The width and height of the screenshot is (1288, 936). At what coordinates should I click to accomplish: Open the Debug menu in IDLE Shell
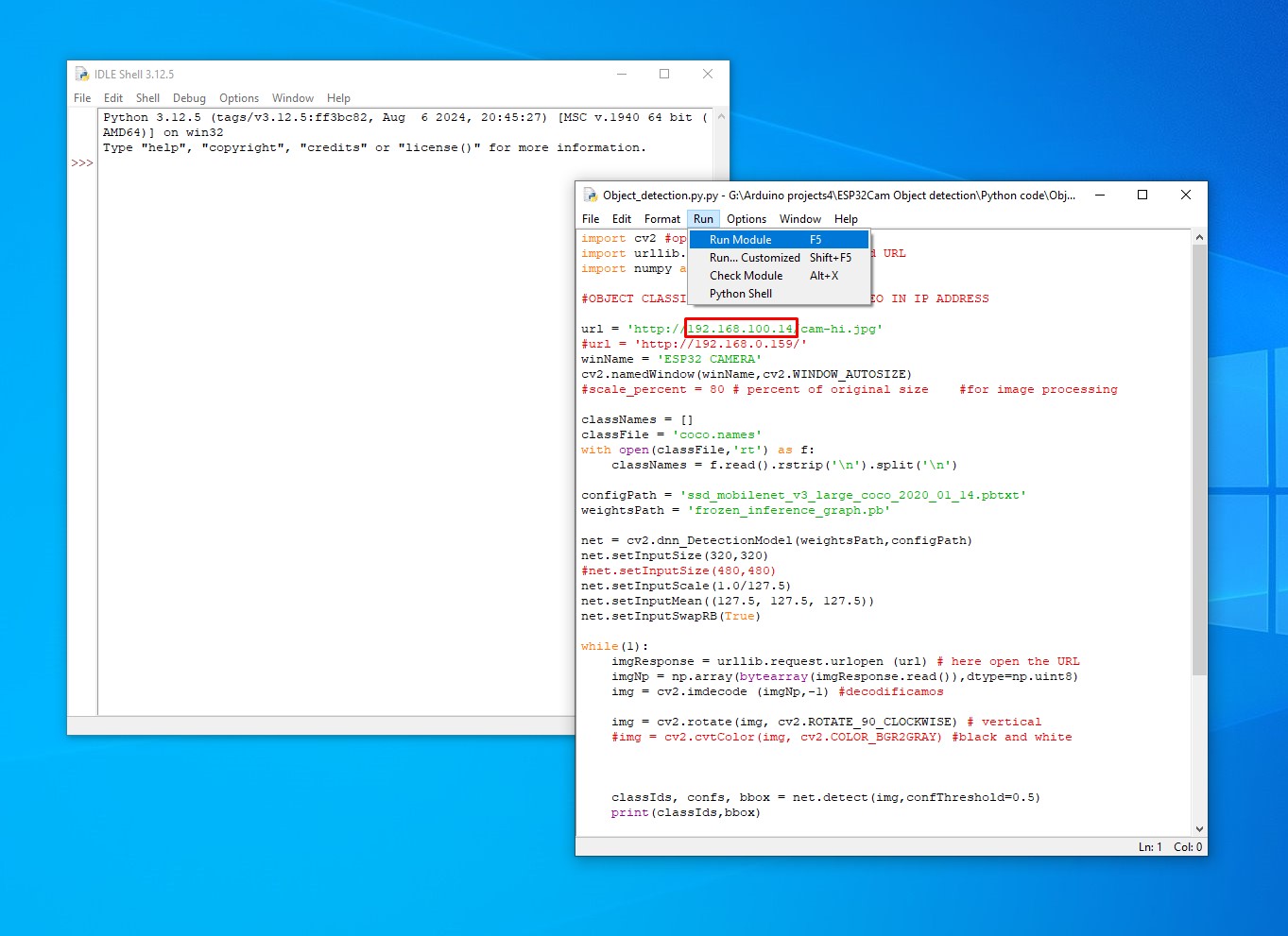[189, 98]
